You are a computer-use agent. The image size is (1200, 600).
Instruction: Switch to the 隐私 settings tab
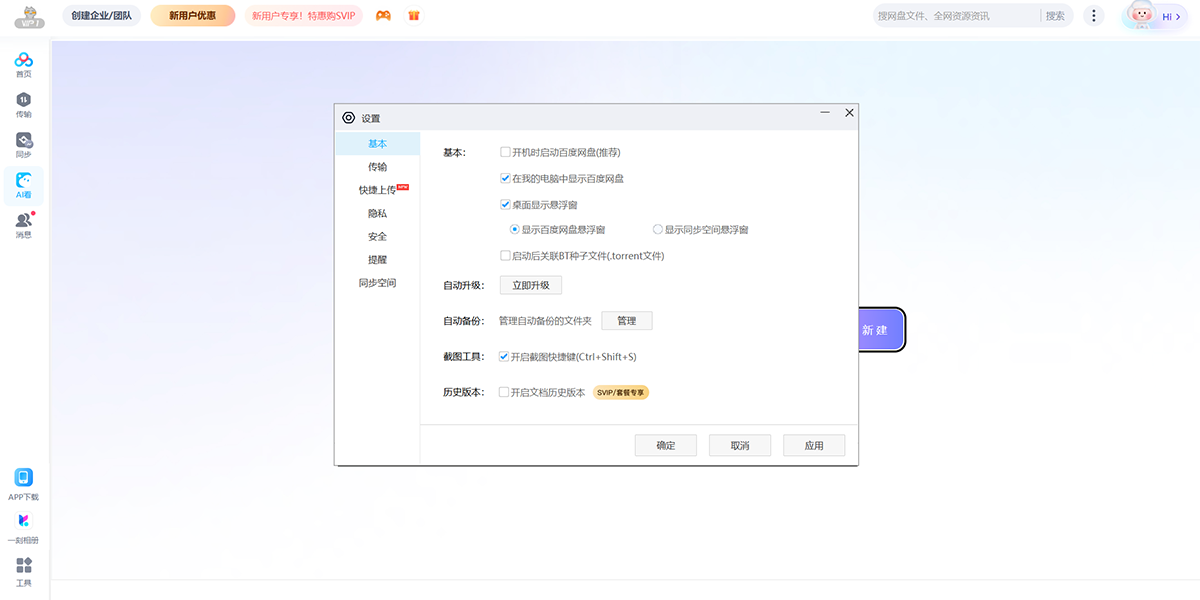(x=377, y=213)
